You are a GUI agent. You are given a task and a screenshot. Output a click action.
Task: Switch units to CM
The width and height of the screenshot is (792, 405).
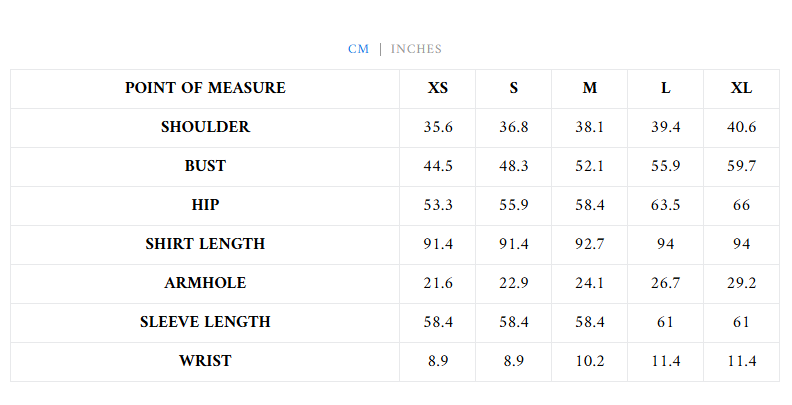358,49
